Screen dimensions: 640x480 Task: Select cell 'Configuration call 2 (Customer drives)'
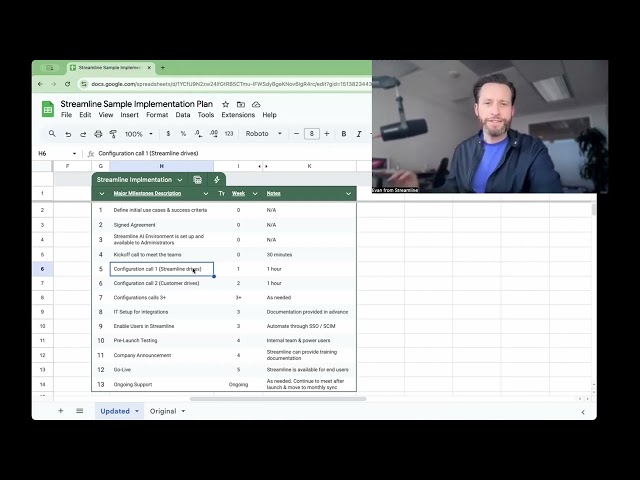(x=162, y=283)
